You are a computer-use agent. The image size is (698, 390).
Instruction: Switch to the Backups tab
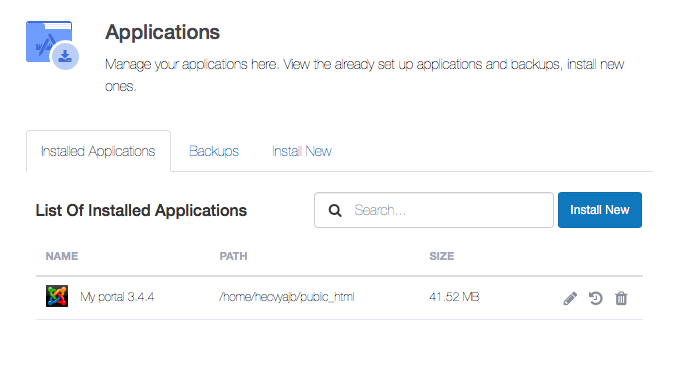pos(214,151)
